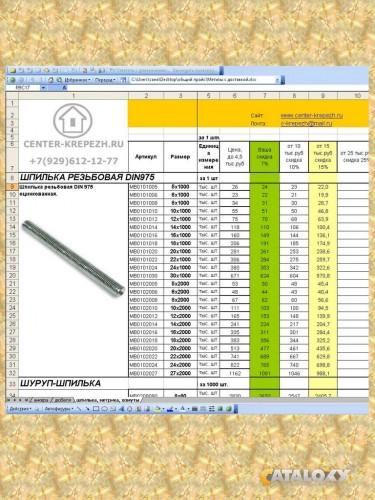Screen dimensions: 375x500
Task: Open the Избранное (Favorites) menu
Action: coord(76,80)
